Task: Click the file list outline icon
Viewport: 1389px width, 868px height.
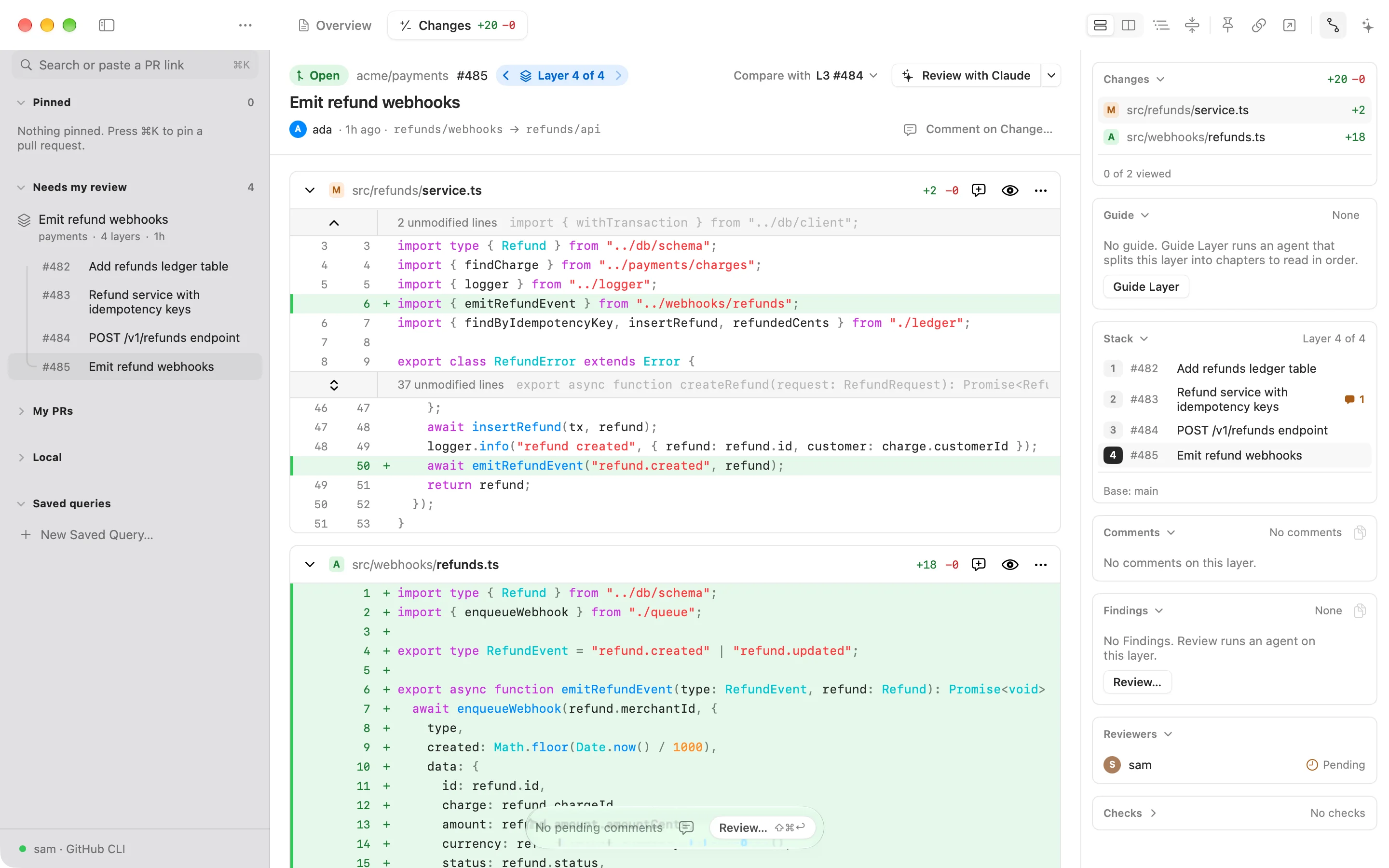Action: 1161,25
